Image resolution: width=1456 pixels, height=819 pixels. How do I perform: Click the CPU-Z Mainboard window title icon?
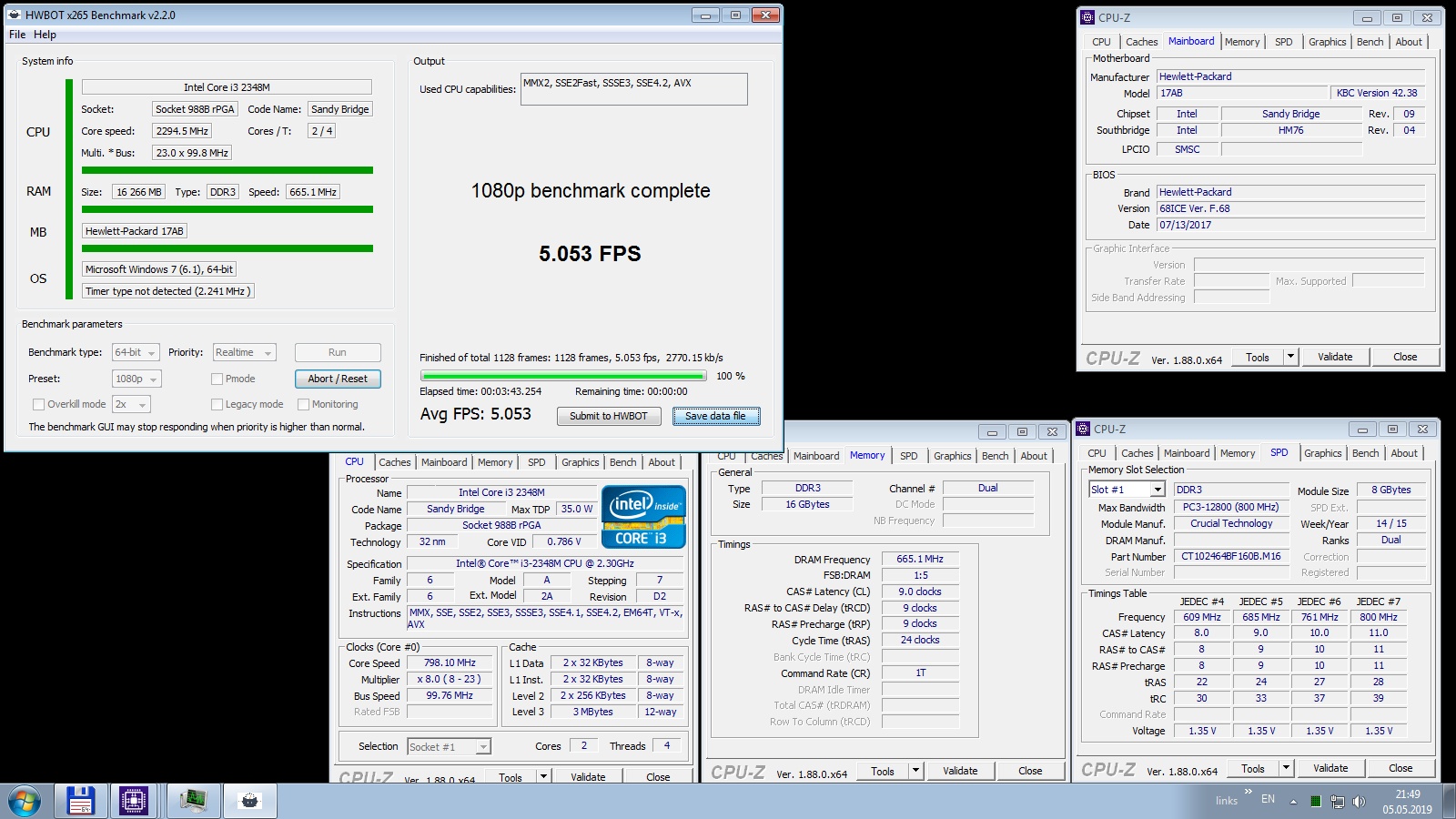click(1087, 17)
